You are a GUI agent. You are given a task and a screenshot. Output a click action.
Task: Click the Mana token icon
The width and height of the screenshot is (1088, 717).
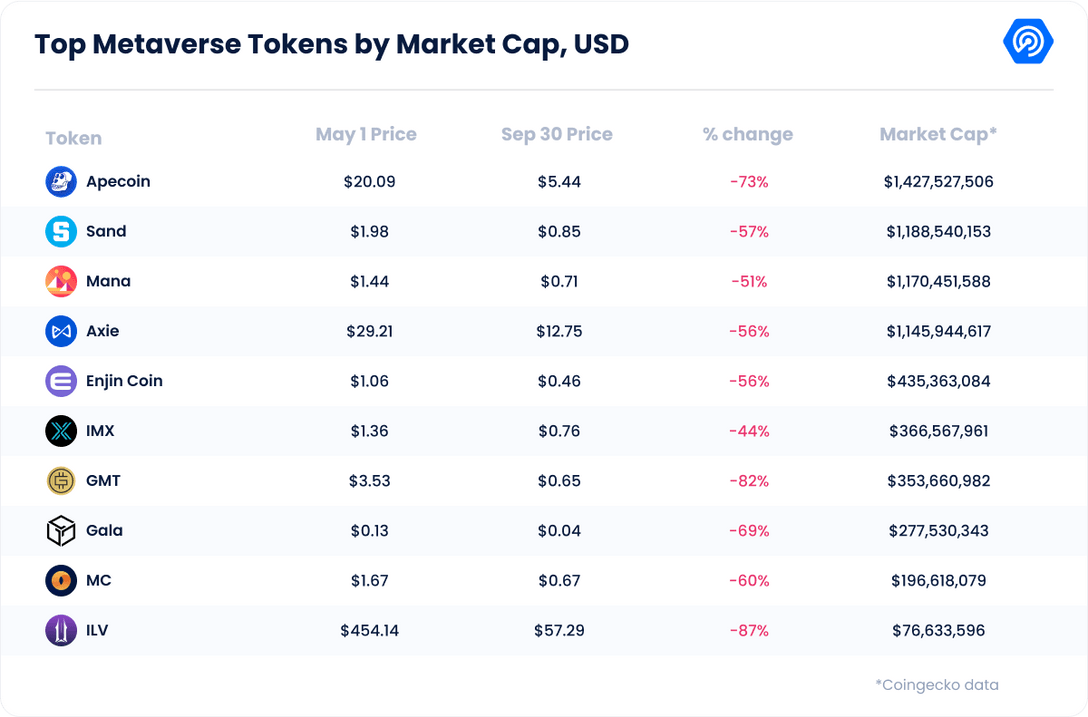tap(61, 282)
